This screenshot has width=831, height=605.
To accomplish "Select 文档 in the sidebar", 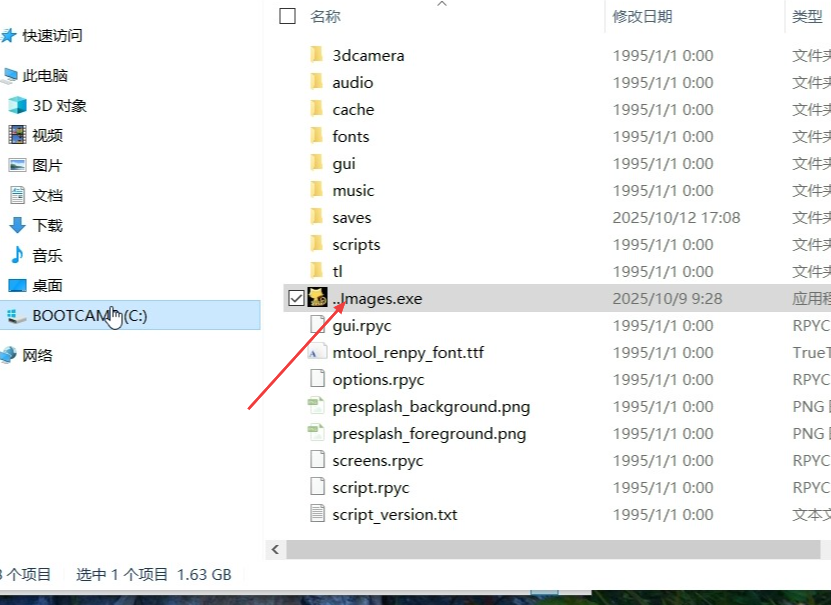I will [47, 195].
